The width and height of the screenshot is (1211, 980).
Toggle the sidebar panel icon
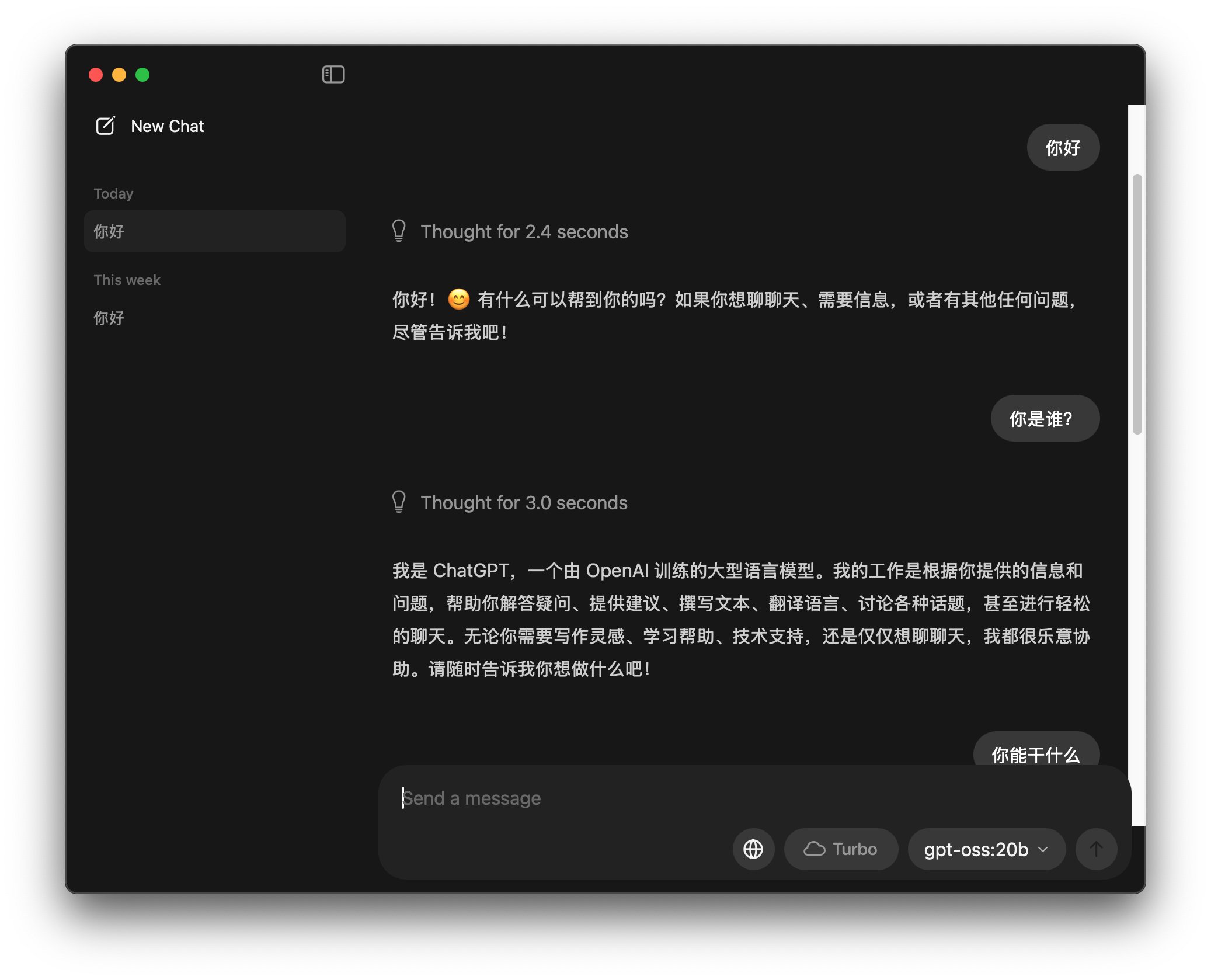333,75
